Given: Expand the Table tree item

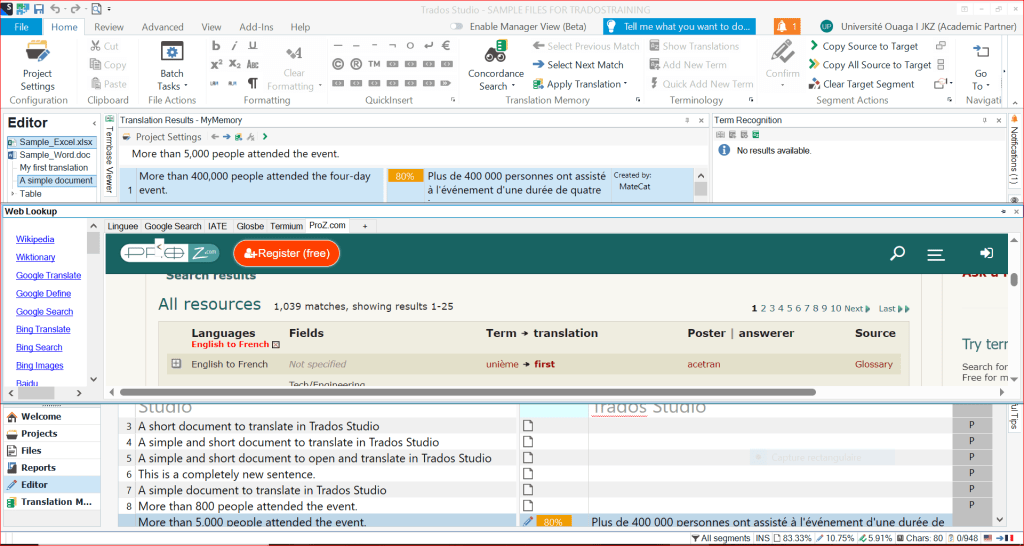Looking at the screenshot, I should pos(12,194).
